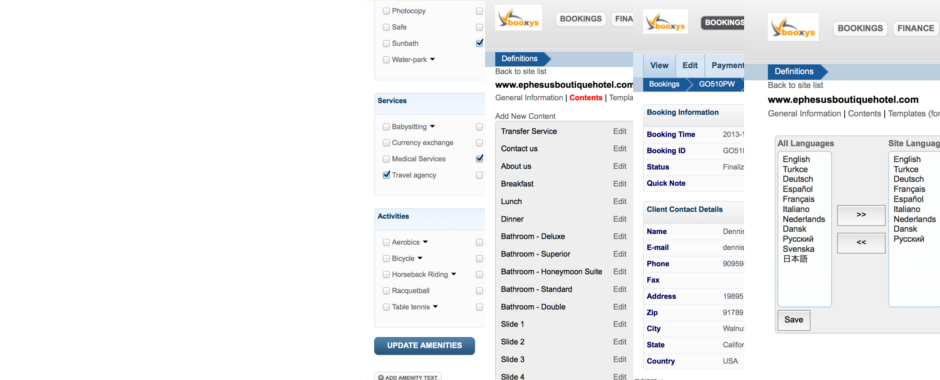Edit the Contact us content
Screen dimensions: 940x380
(x=619, y=149)
